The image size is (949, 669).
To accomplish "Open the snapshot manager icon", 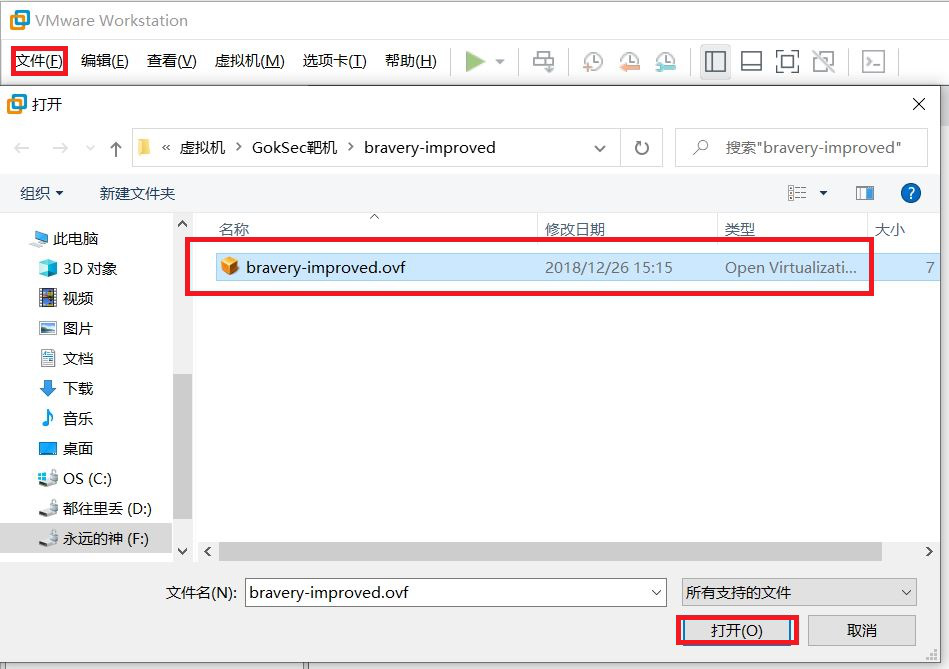I will point(666,61).
